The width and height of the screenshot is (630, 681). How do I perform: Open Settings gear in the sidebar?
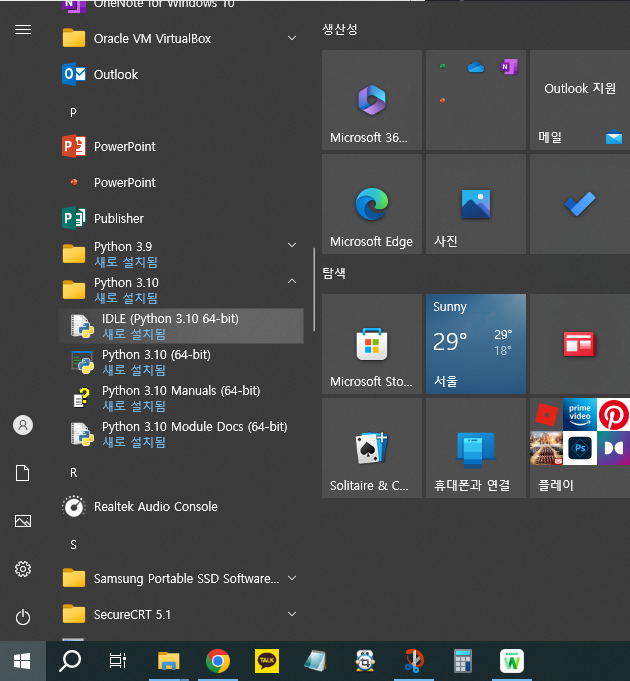pyautogui.click(x=23, y=569)
